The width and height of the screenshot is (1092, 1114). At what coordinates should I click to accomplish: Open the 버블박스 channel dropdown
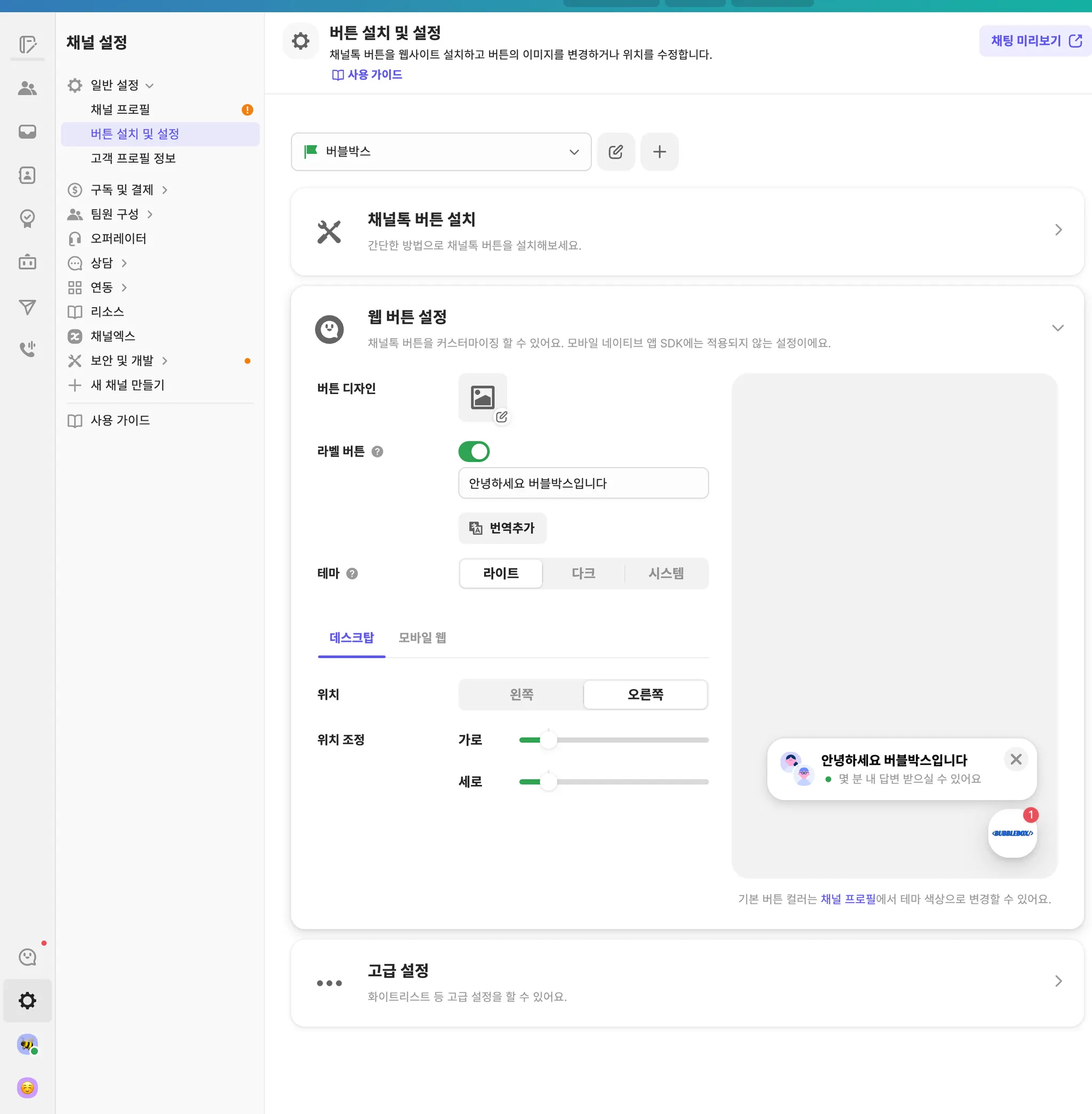[x=440, y=151]
